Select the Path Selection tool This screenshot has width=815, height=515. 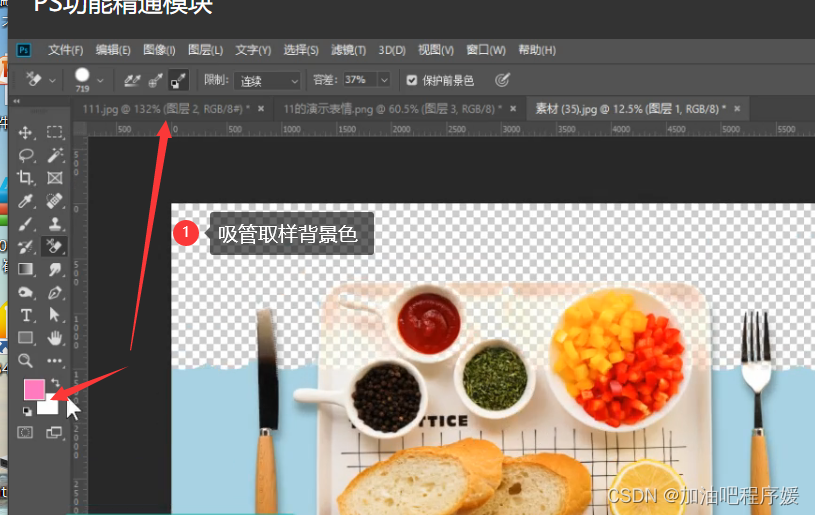(55, 315)
